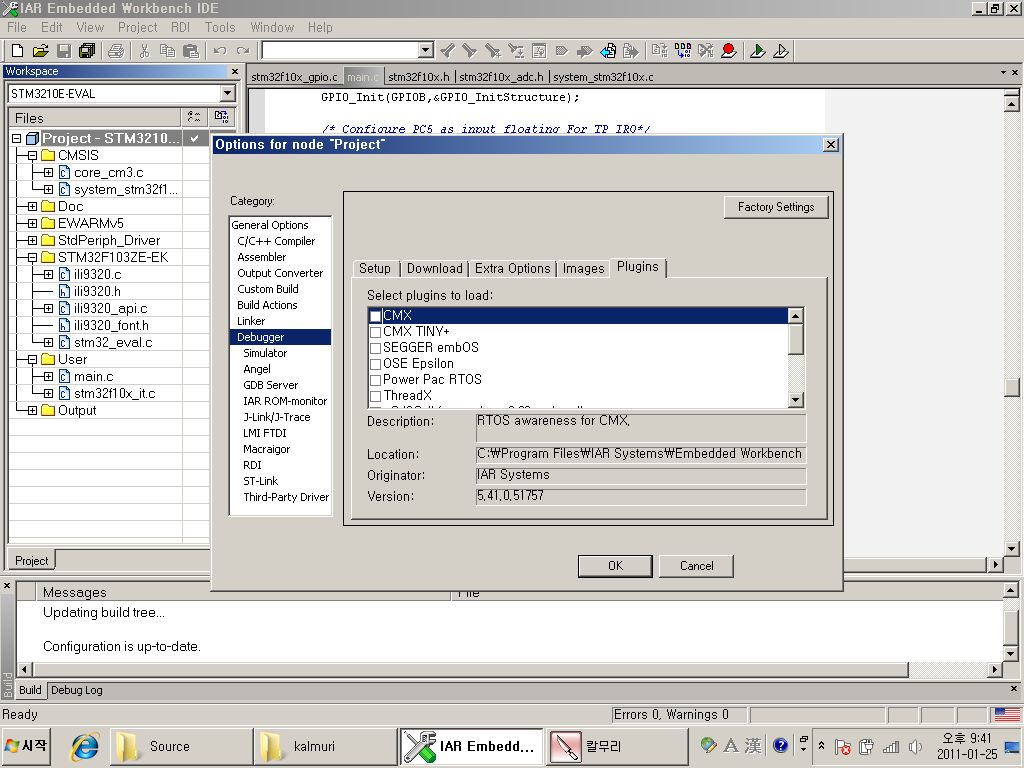
Task: Expand the StdPeriph_Driver folder
Action: [32, 240]
